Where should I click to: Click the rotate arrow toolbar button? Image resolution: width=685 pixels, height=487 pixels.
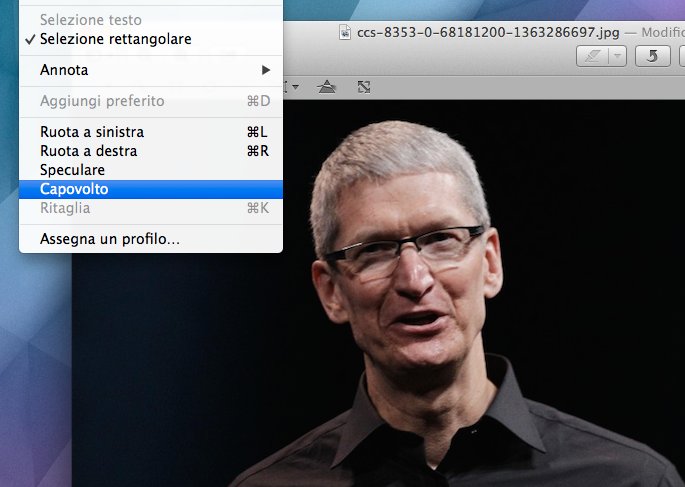pyautogui.click(x=653, y=56)
